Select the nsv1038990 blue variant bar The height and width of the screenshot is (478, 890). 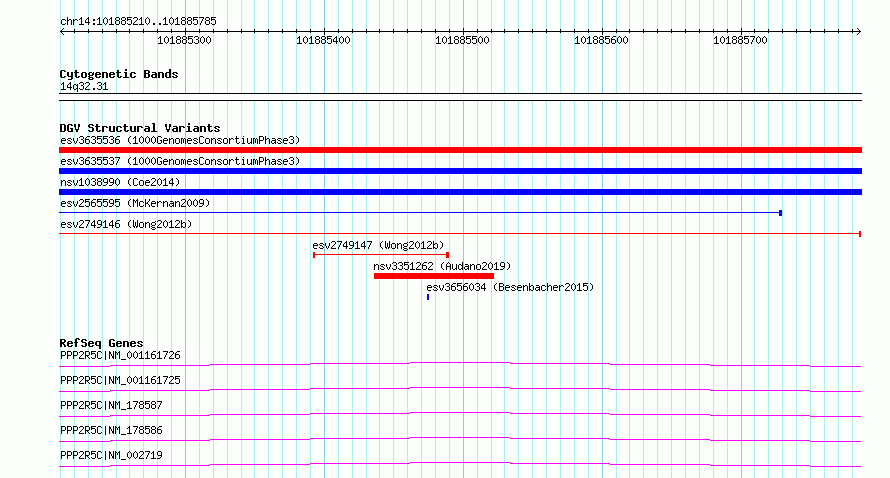pos(460,192)
